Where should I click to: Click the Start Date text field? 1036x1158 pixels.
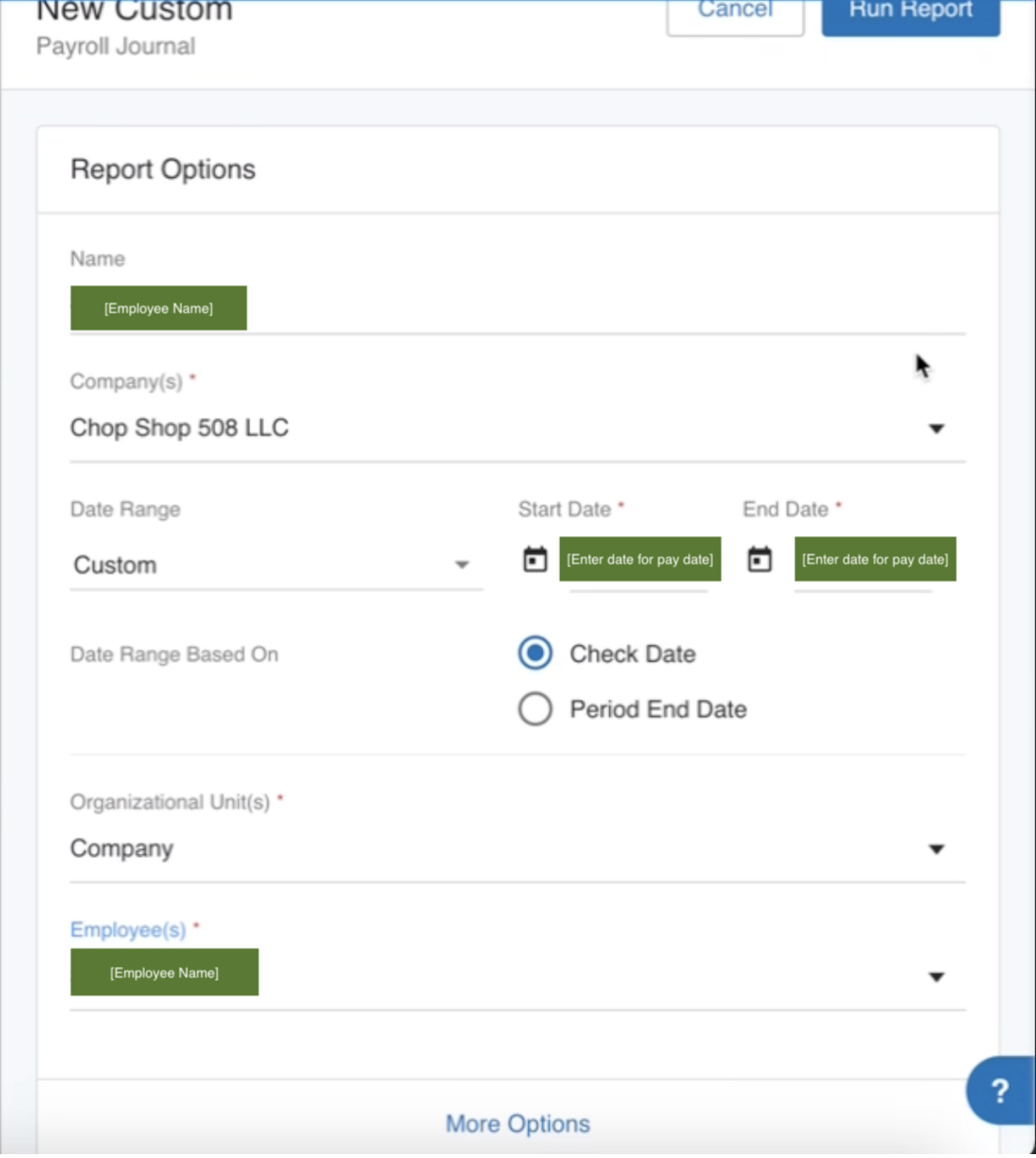[640, 560]
